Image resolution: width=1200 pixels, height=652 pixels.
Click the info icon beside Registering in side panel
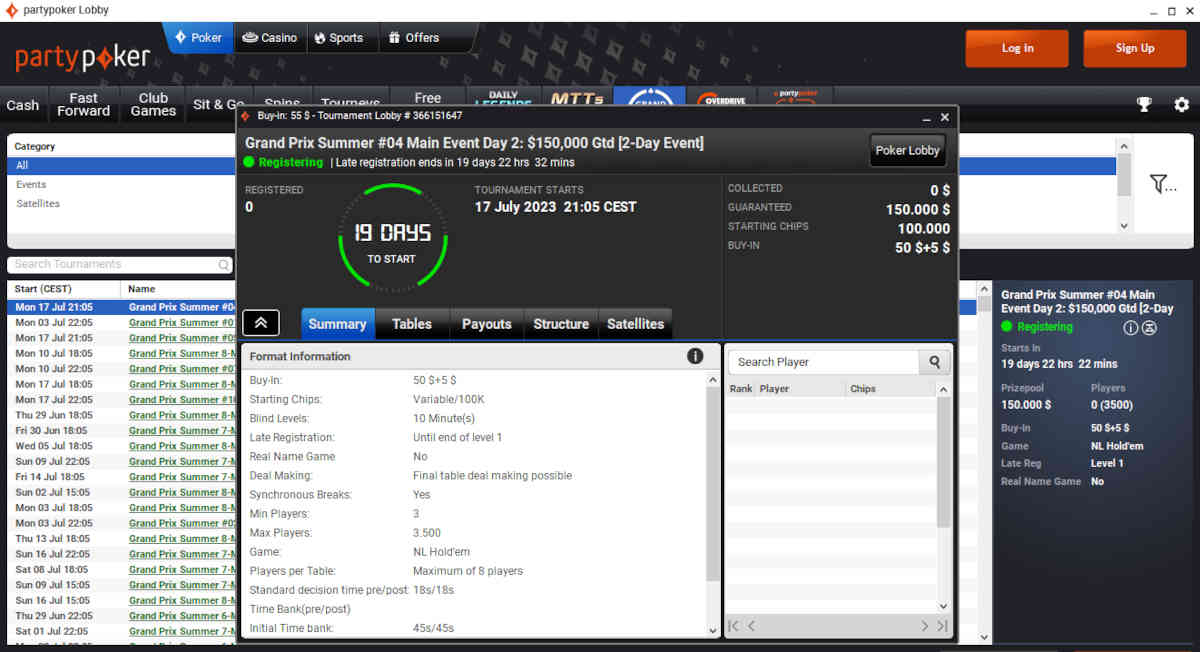(x=1131, y=328)
